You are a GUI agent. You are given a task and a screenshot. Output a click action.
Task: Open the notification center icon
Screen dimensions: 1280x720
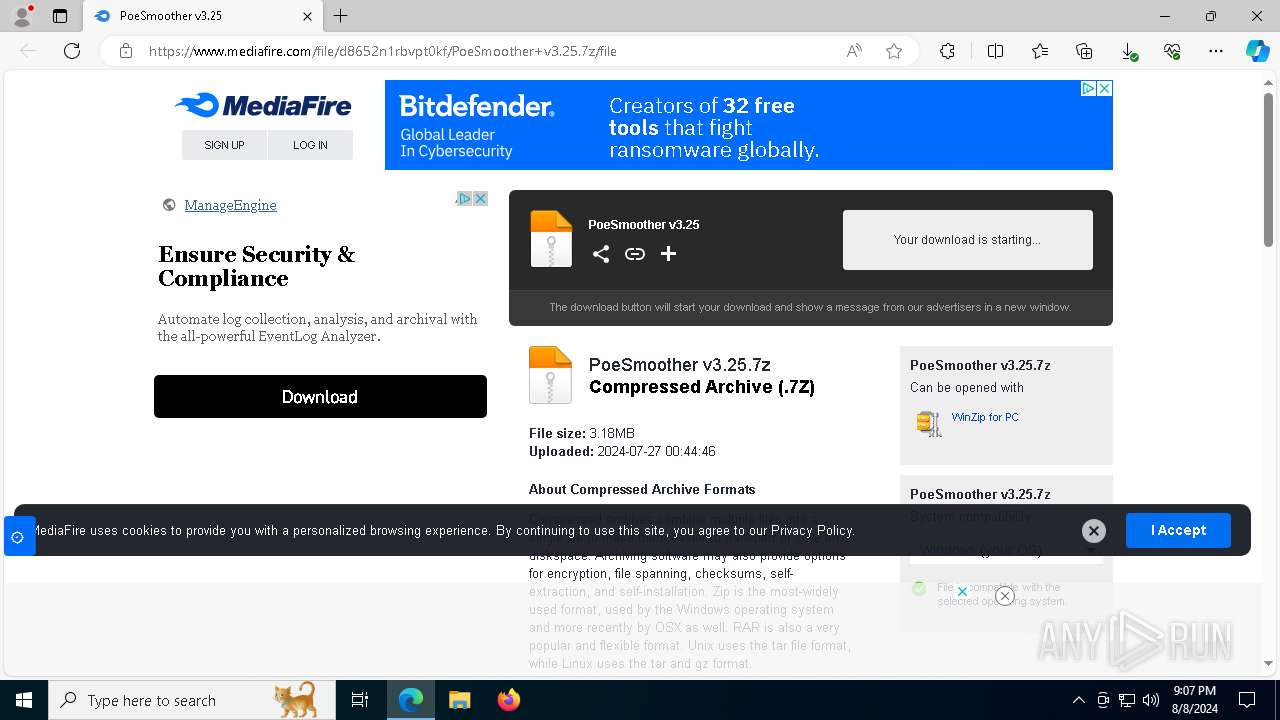click(1247, 700)
